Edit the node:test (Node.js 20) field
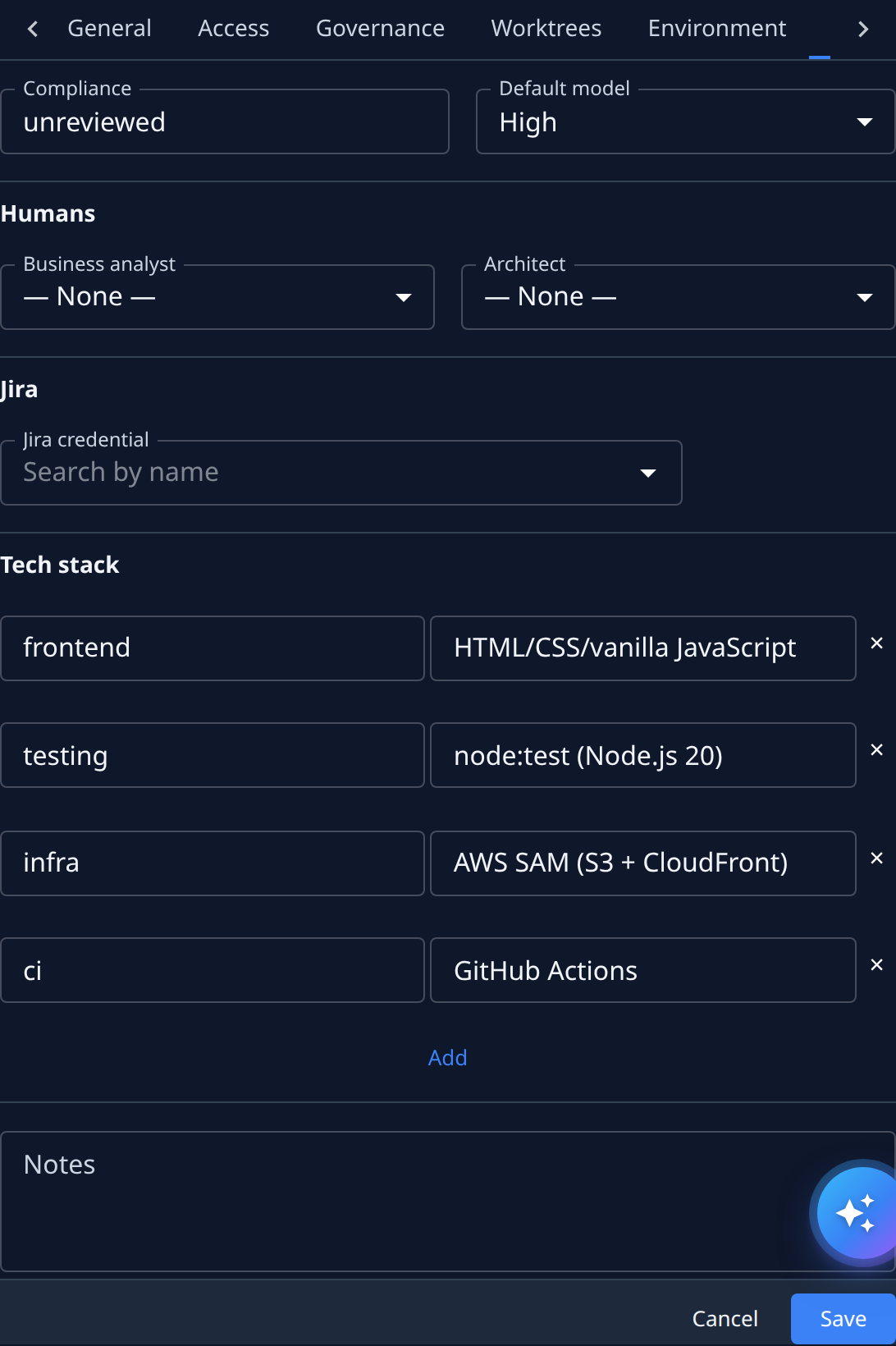The height and width of the screenshot is (1346, 896). pyautogui.click(x=643, y=755)
